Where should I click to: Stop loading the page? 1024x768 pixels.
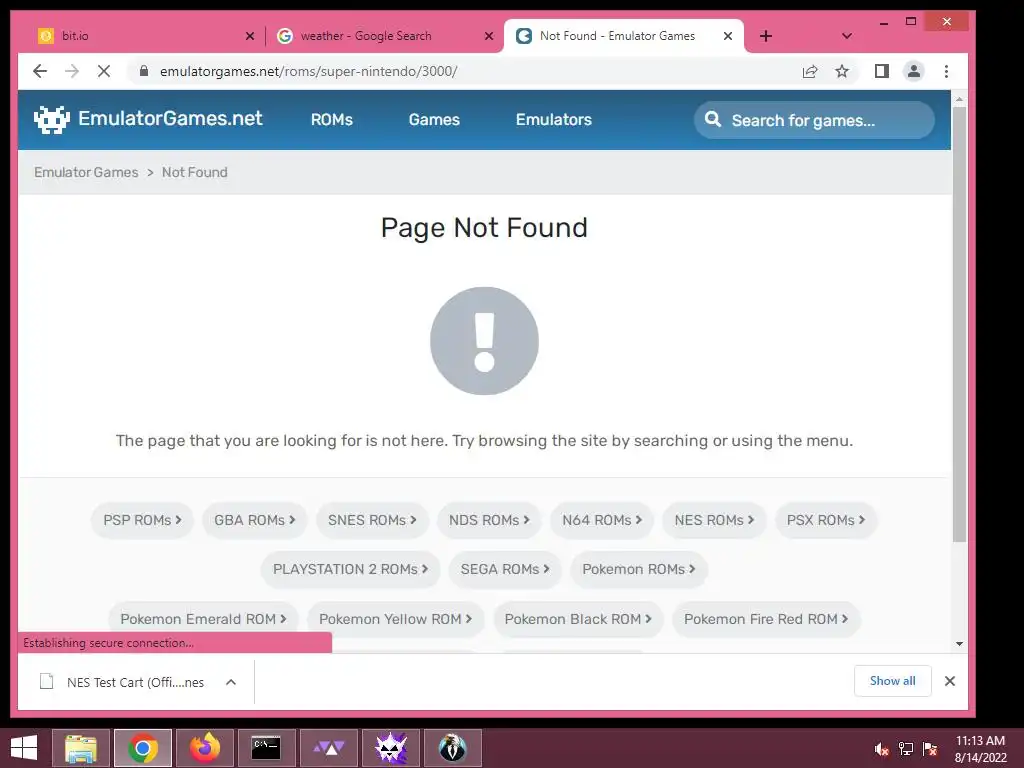tap(104, 71)
